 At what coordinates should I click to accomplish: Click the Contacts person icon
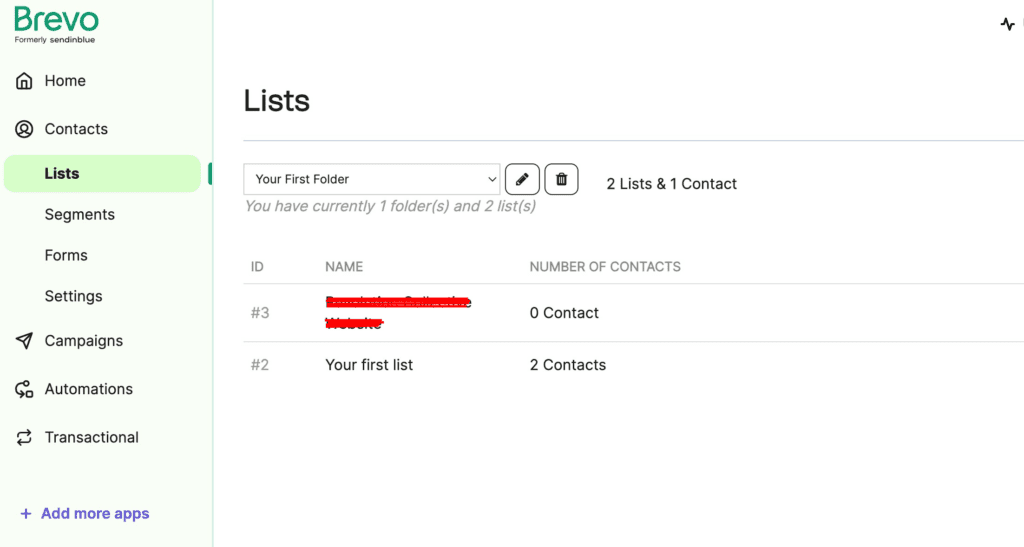(24, 129)
